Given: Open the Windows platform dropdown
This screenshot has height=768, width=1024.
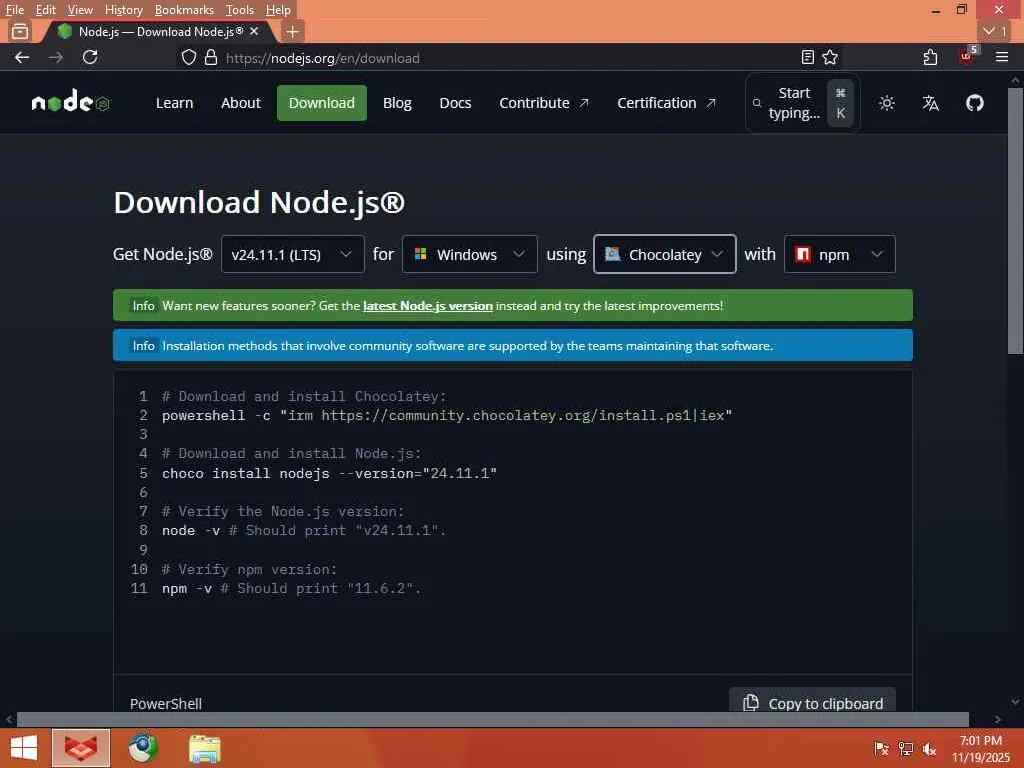Looking at the screenshot, I should tap(470, 254).
